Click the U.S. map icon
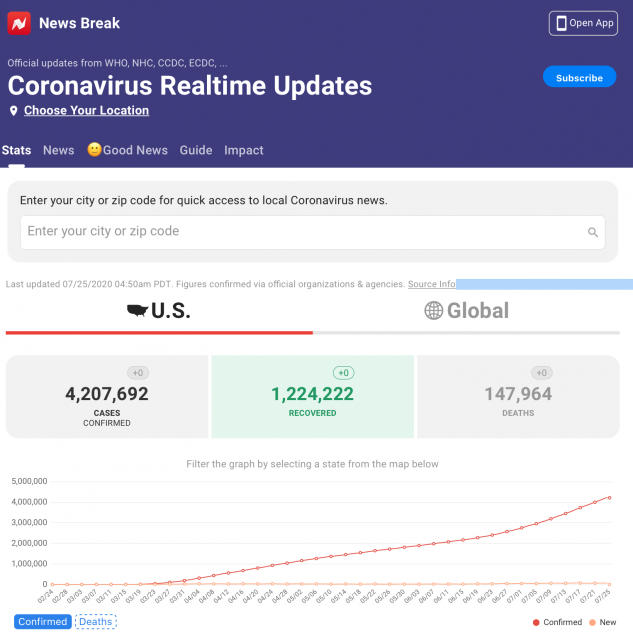The width and height of the screenshot is (633, 640). coord(136,311)
